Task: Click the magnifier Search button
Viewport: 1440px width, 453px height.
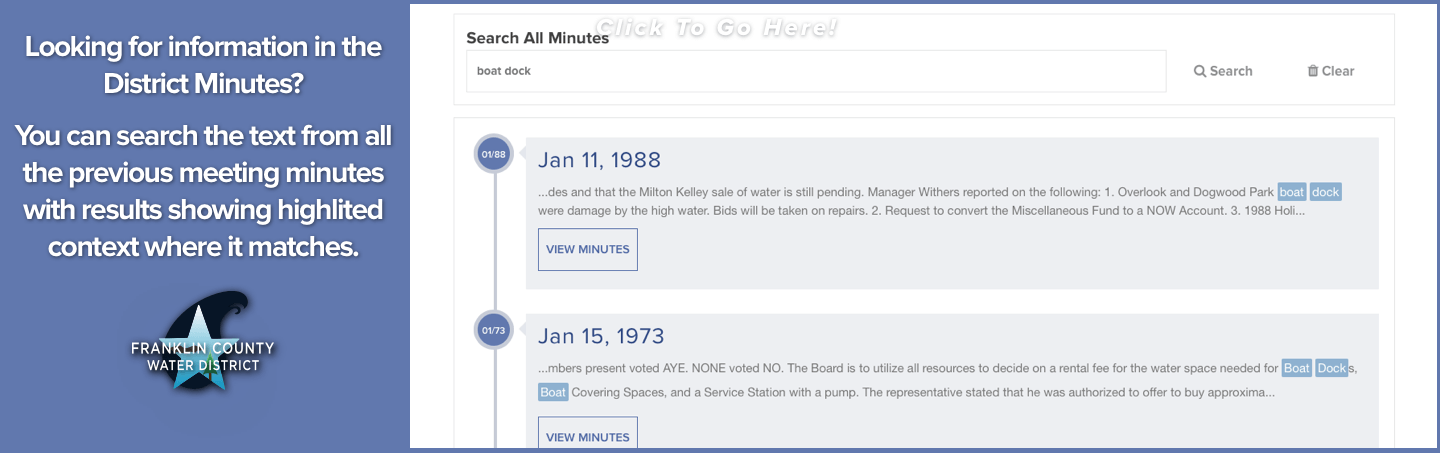Action: coord(1223,71)
